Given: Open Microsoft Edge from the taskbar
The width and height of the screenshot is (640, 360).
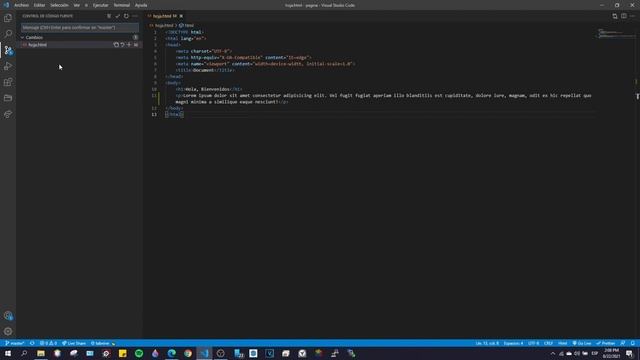Looking at the screenshot, I should tap(171, 353).
